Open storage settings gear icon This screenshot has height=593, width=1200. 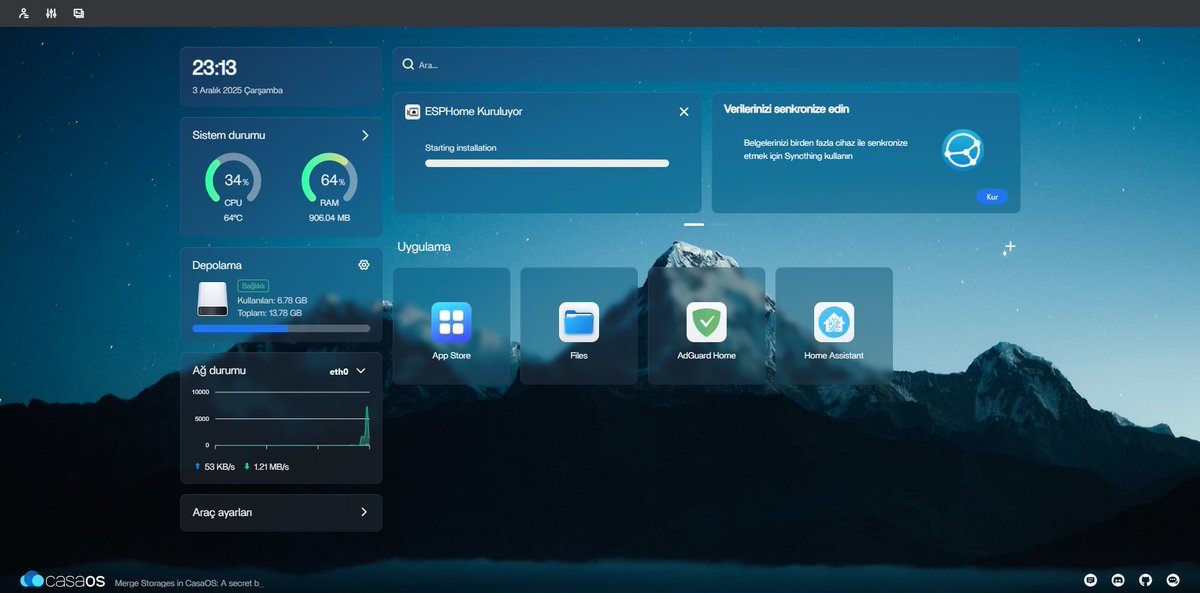(364, 265)
